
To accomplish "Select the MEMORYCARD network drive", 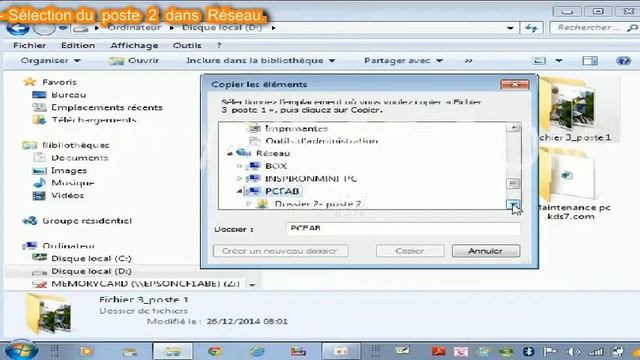I will coord(145,284).
